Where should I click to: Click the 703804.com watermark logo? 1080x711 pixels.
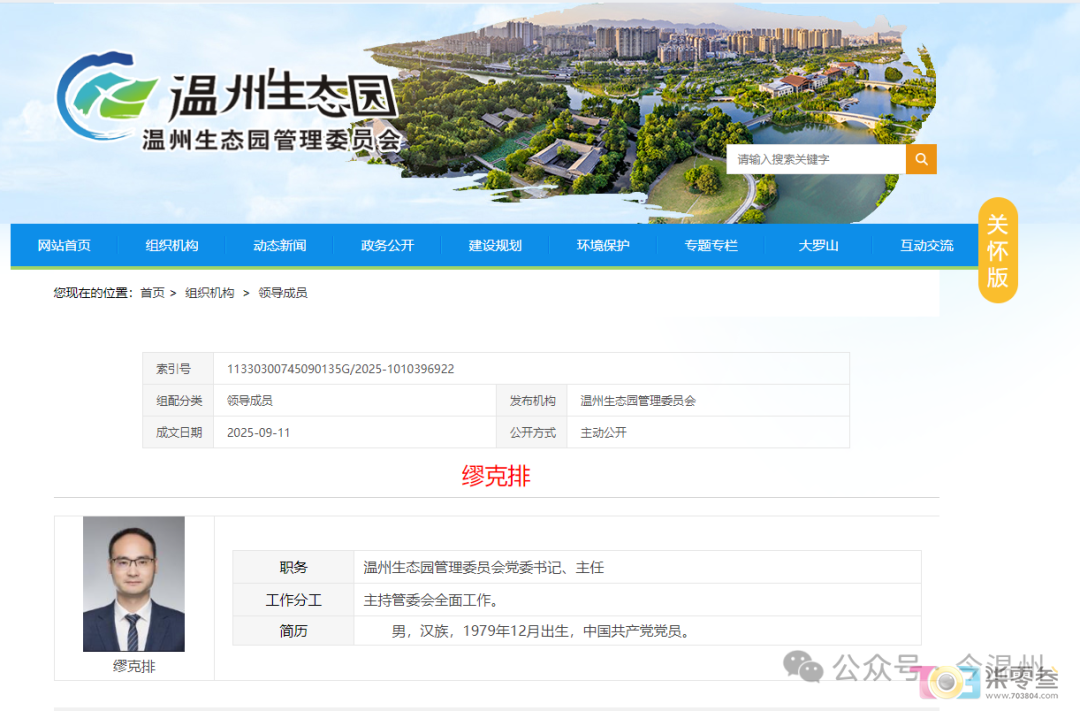(990, 682)
